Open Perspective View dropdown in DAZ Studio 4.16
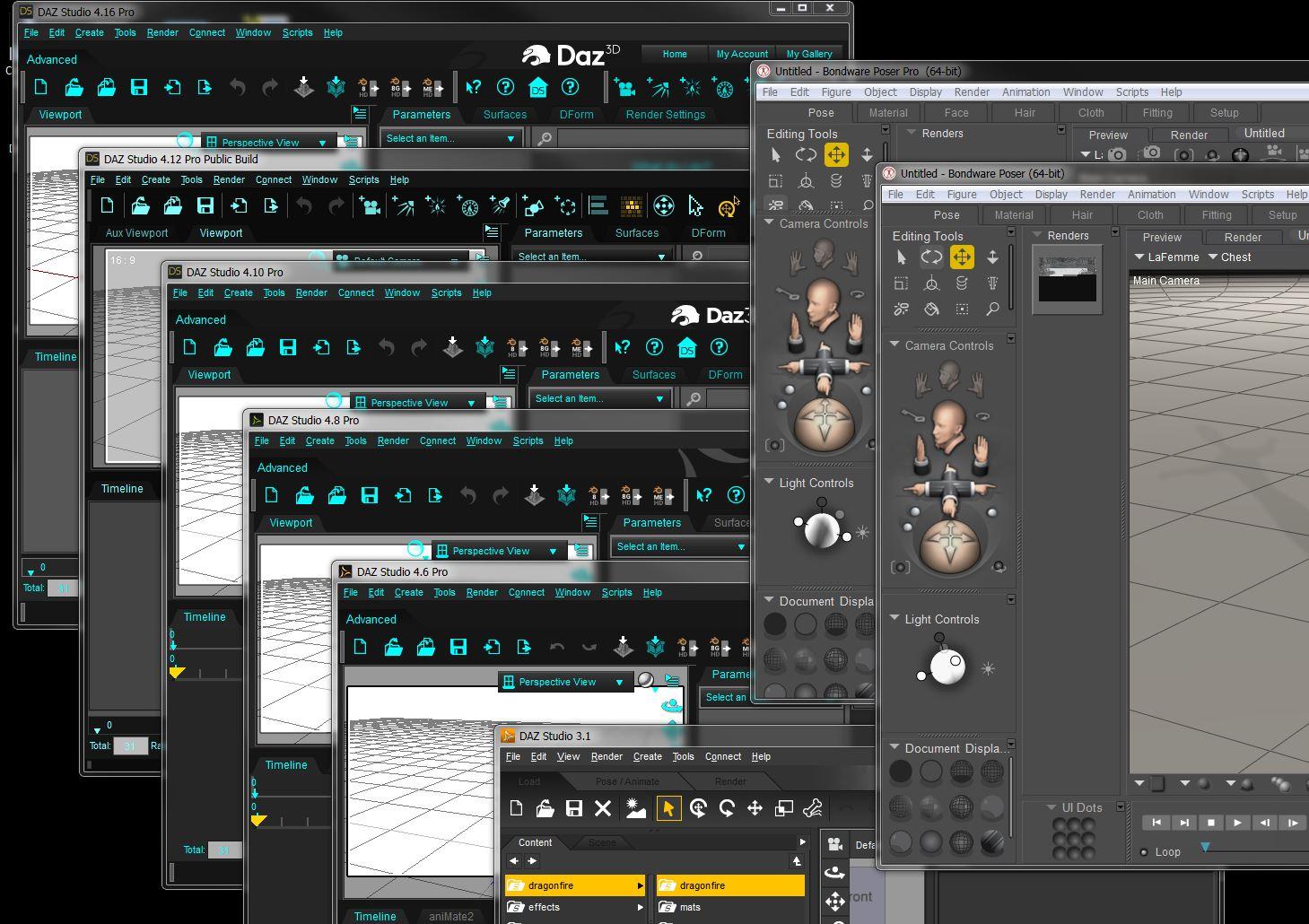This screenshot has width=1309, height=924. [x=267, y=143]
